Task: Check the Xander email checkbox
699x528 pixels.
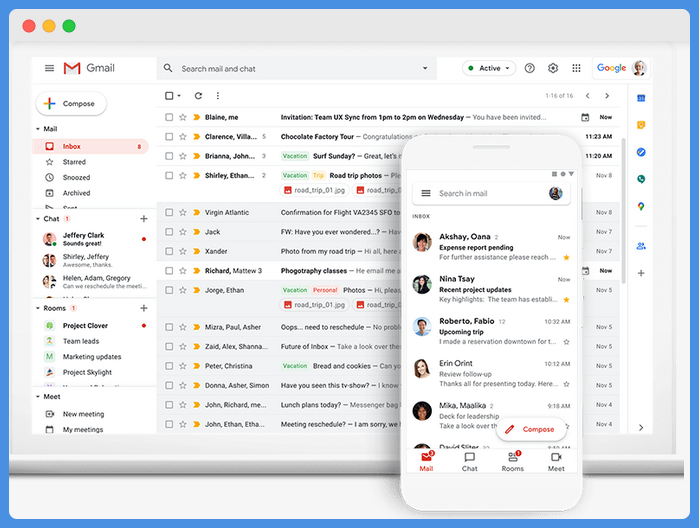Action: coord(169,251)
